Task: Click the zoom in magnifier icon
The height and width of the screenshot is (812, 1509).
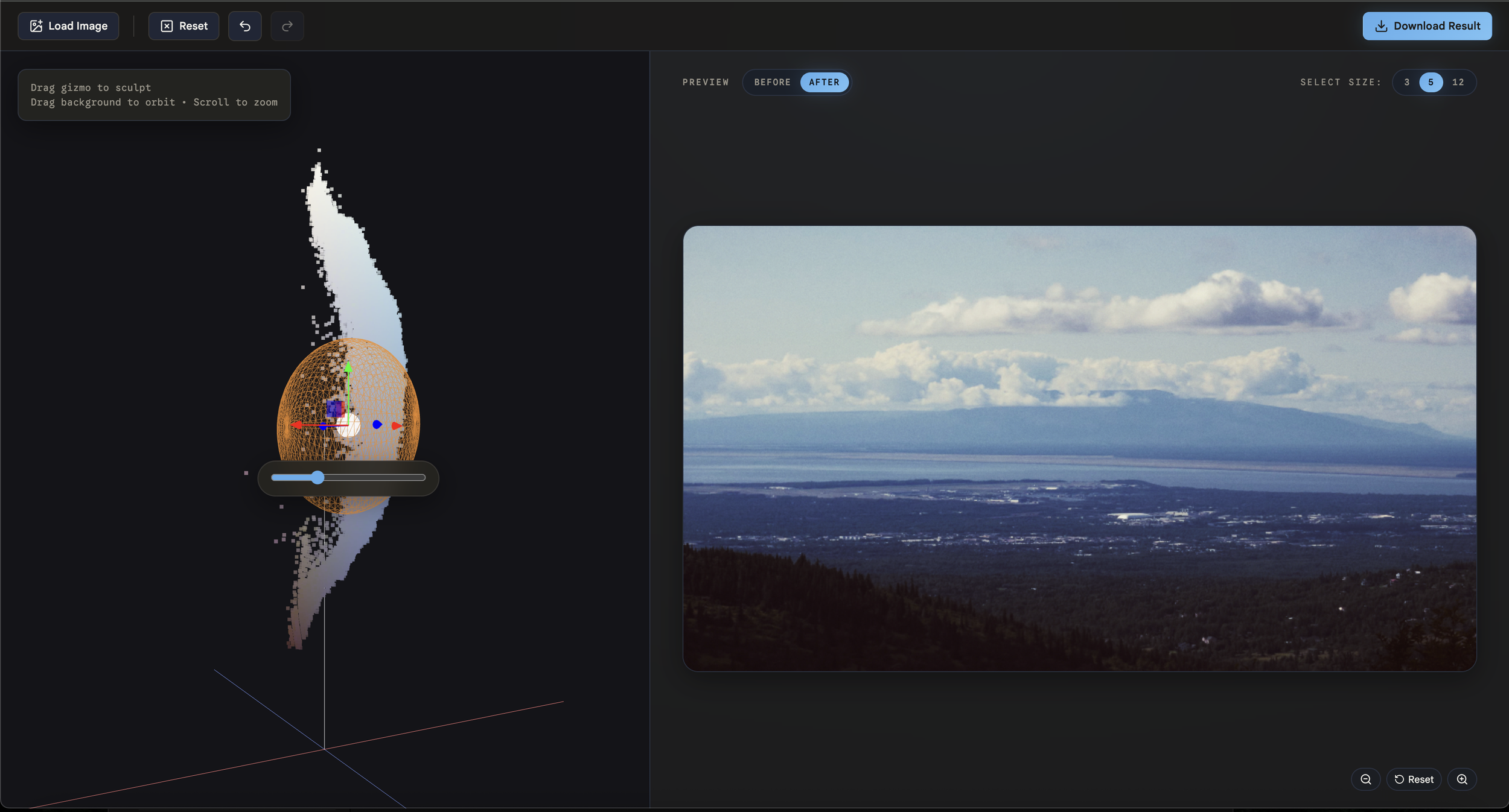Action: tap(1461, 779)
